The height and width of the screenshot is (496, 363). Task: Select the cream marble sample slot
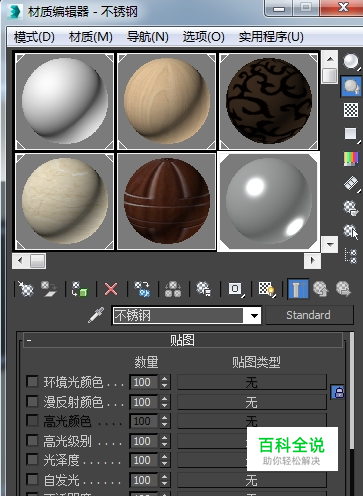click(65, 201)
